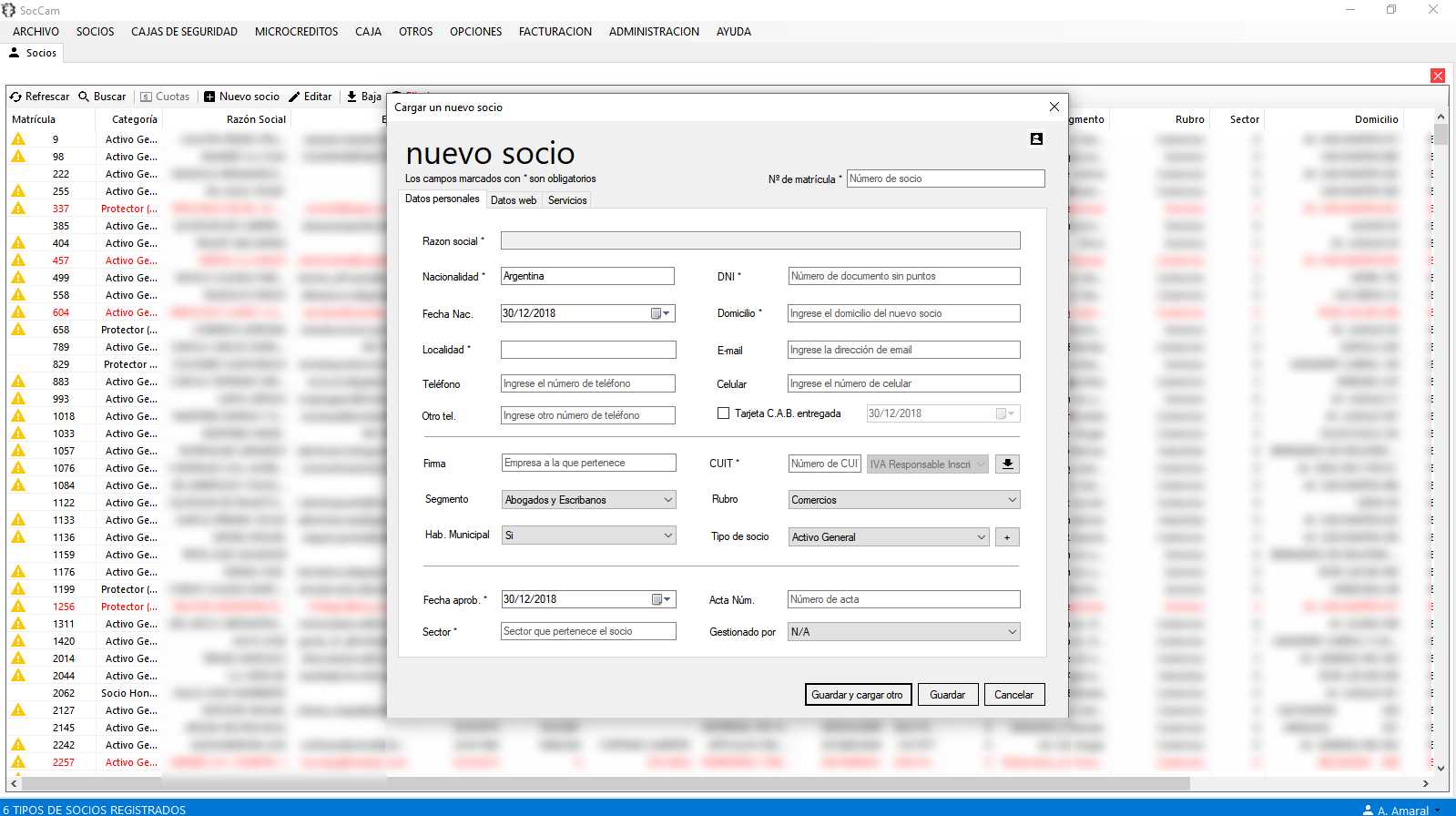Click the Cuotas toolbar item
The height and width of the screenshot is (816, 1456).
[165, 97]
